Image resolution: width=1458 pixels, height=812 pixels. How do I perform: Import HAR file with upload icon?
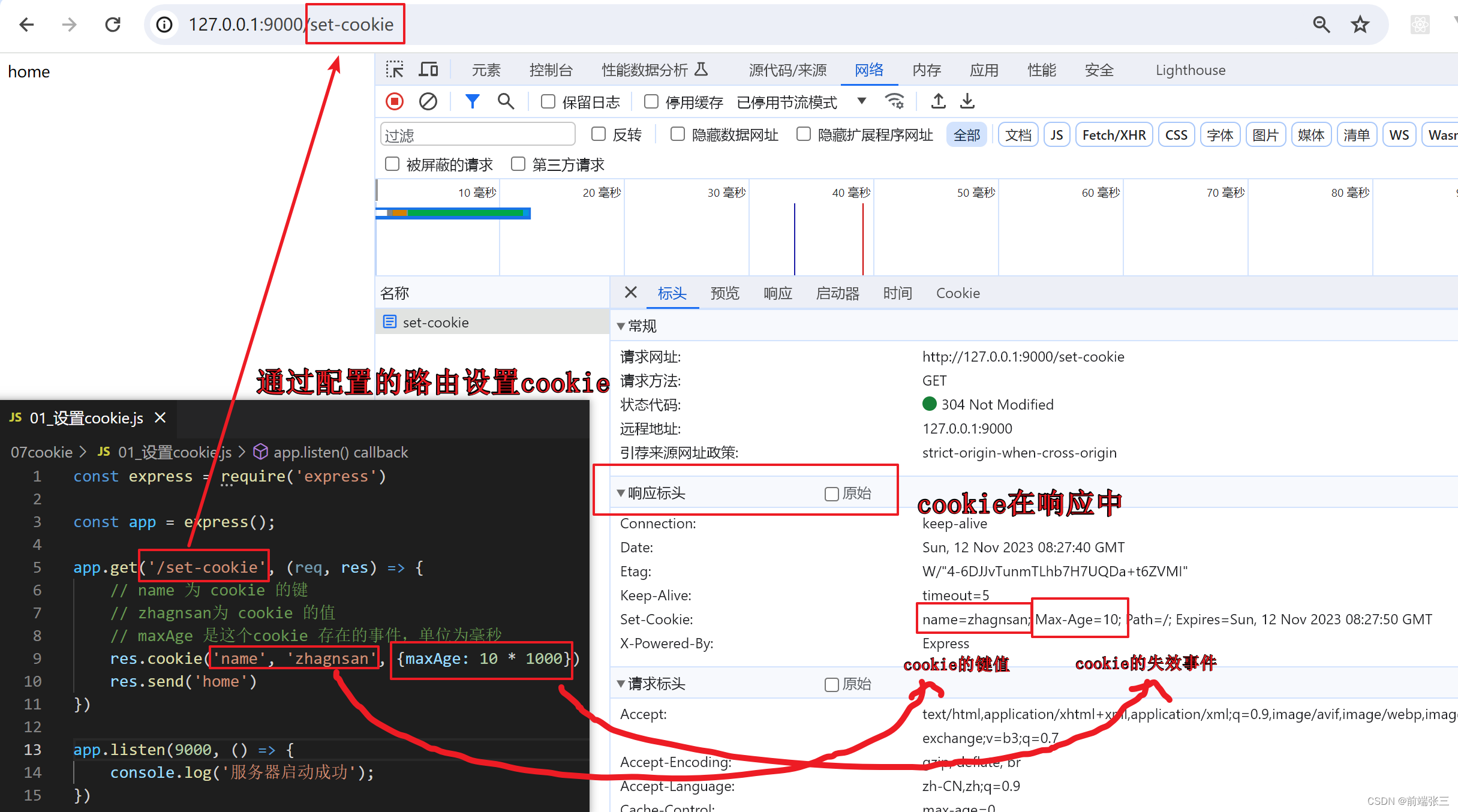point(939,101)
